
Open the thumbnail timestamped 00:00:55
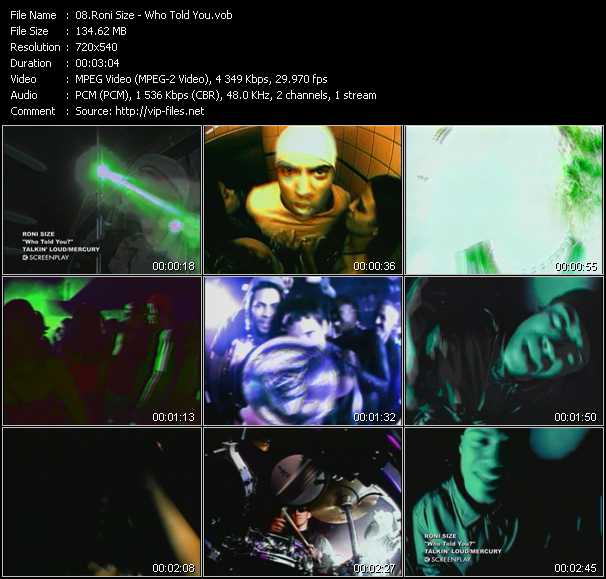(x=504, y=200)
